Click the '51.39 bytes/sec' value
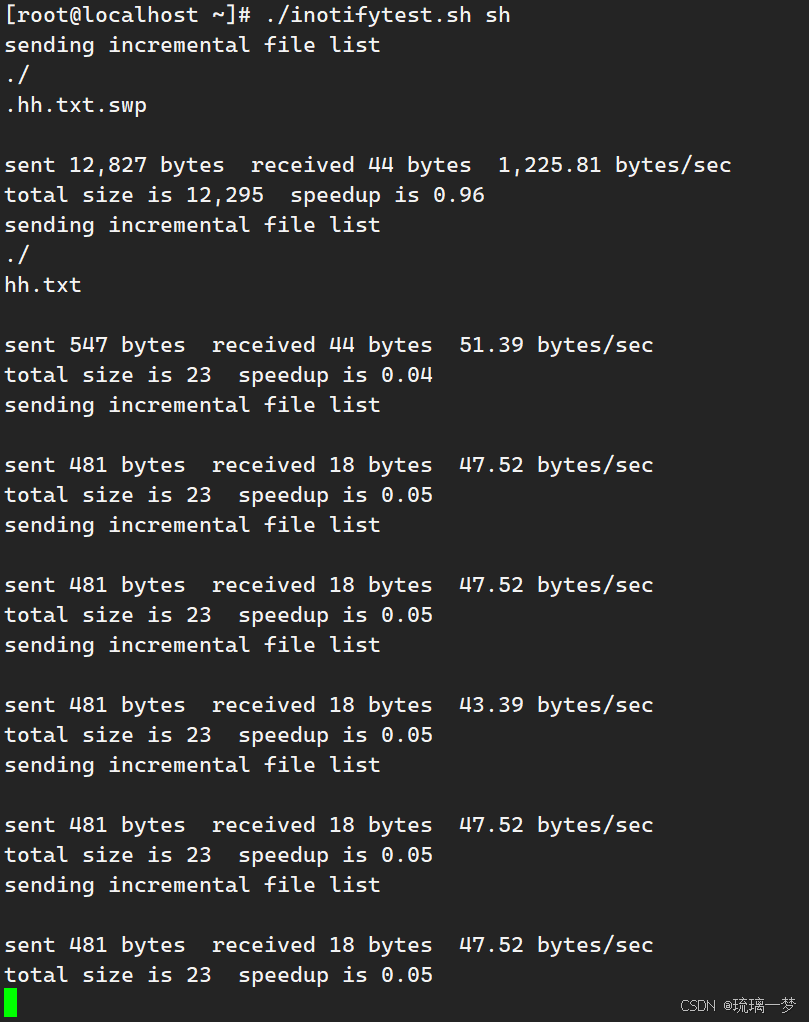 (x=556, y=345)
